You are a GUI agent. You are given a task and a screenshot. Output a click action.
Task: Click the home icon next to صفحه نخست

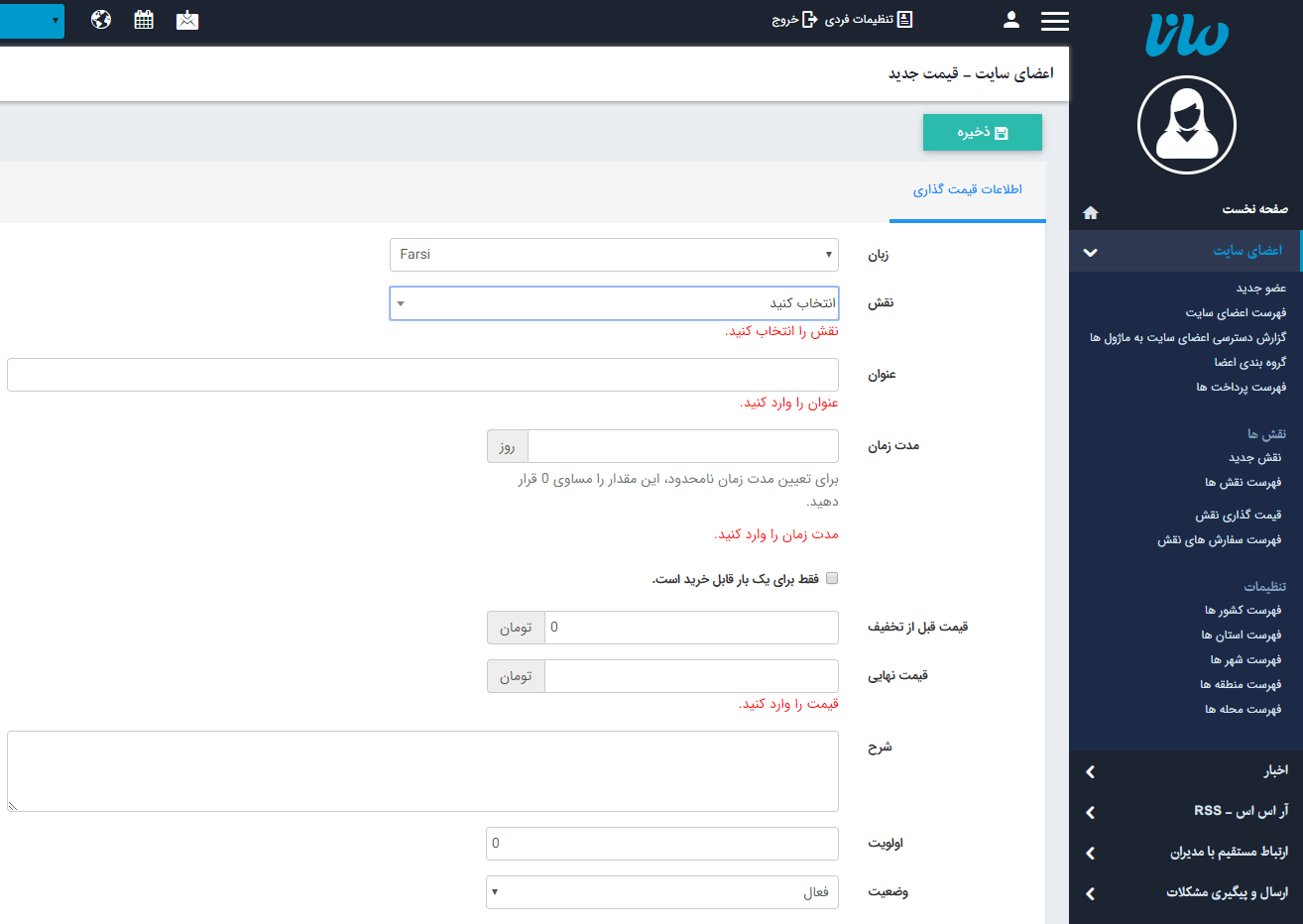[x=1091, y=211]
